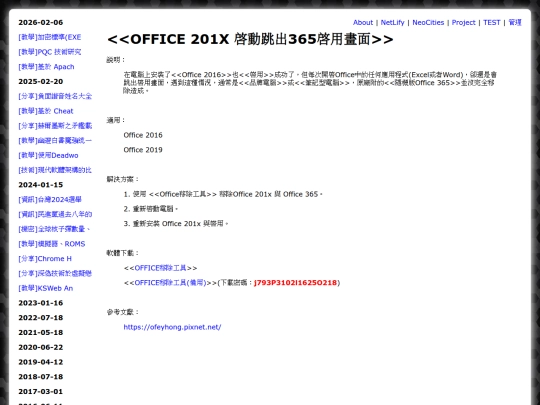This screenshot has width=540, height=405.
Task: Open the [教學]PQC sidebar article
Action: click(x=50, y=52)
